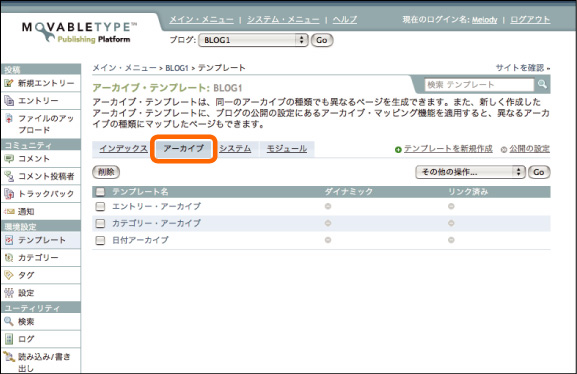Open メイン・メニュー in top navigation

point(201,20)
